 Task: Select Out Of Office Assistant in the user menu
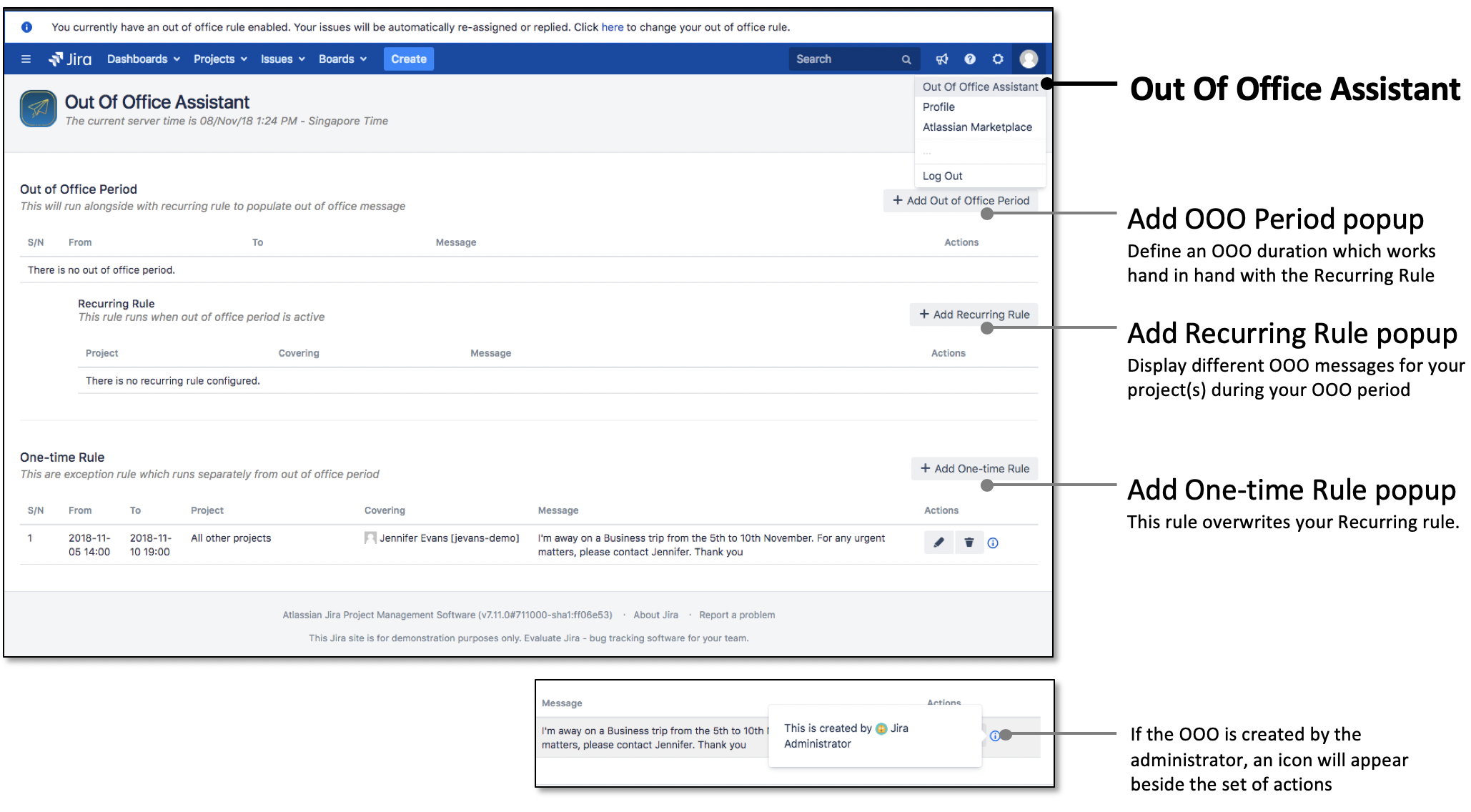[x=979, y=86]
